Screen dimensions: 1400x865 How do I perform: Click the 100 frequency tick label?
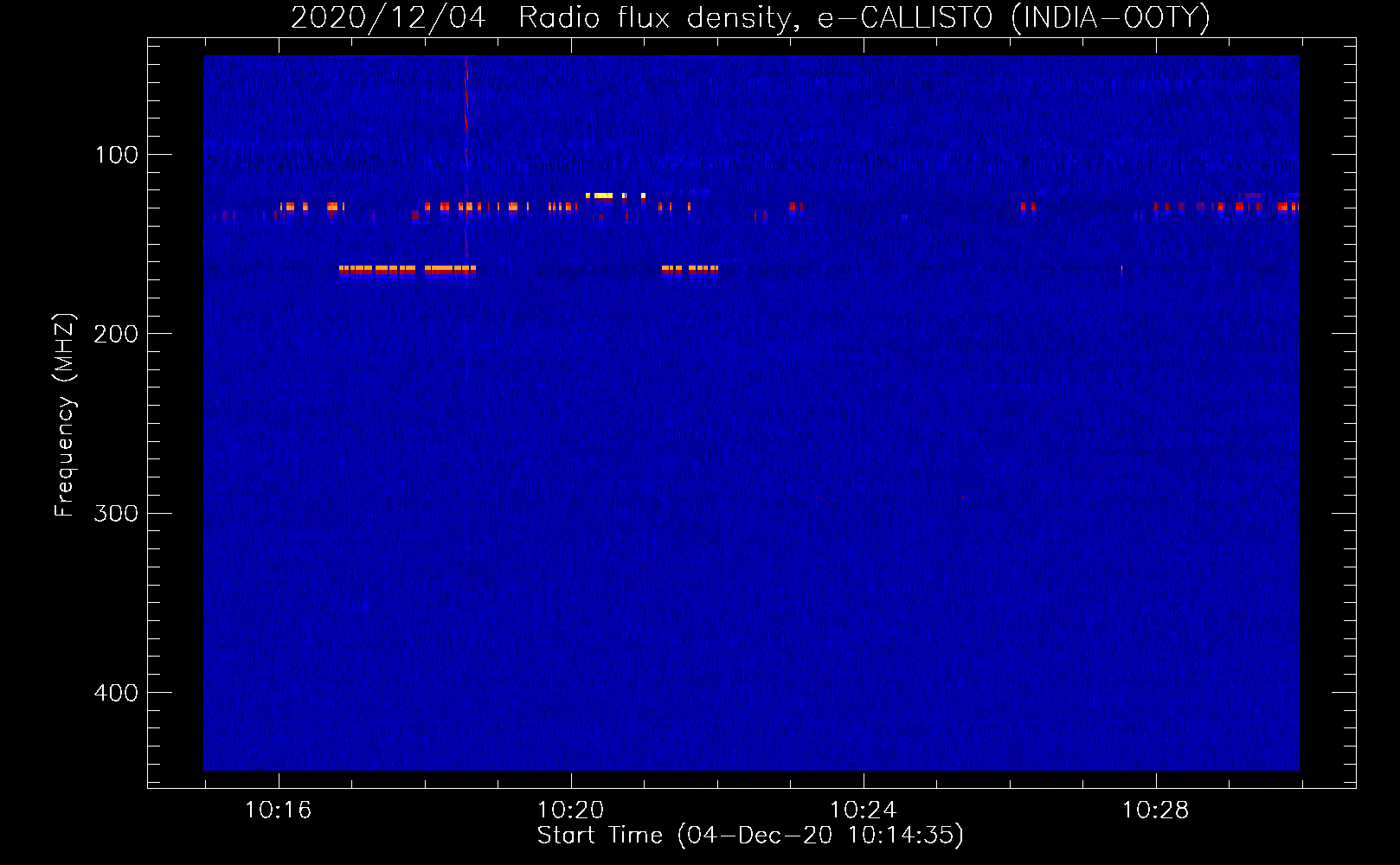[x=117, y=155]
